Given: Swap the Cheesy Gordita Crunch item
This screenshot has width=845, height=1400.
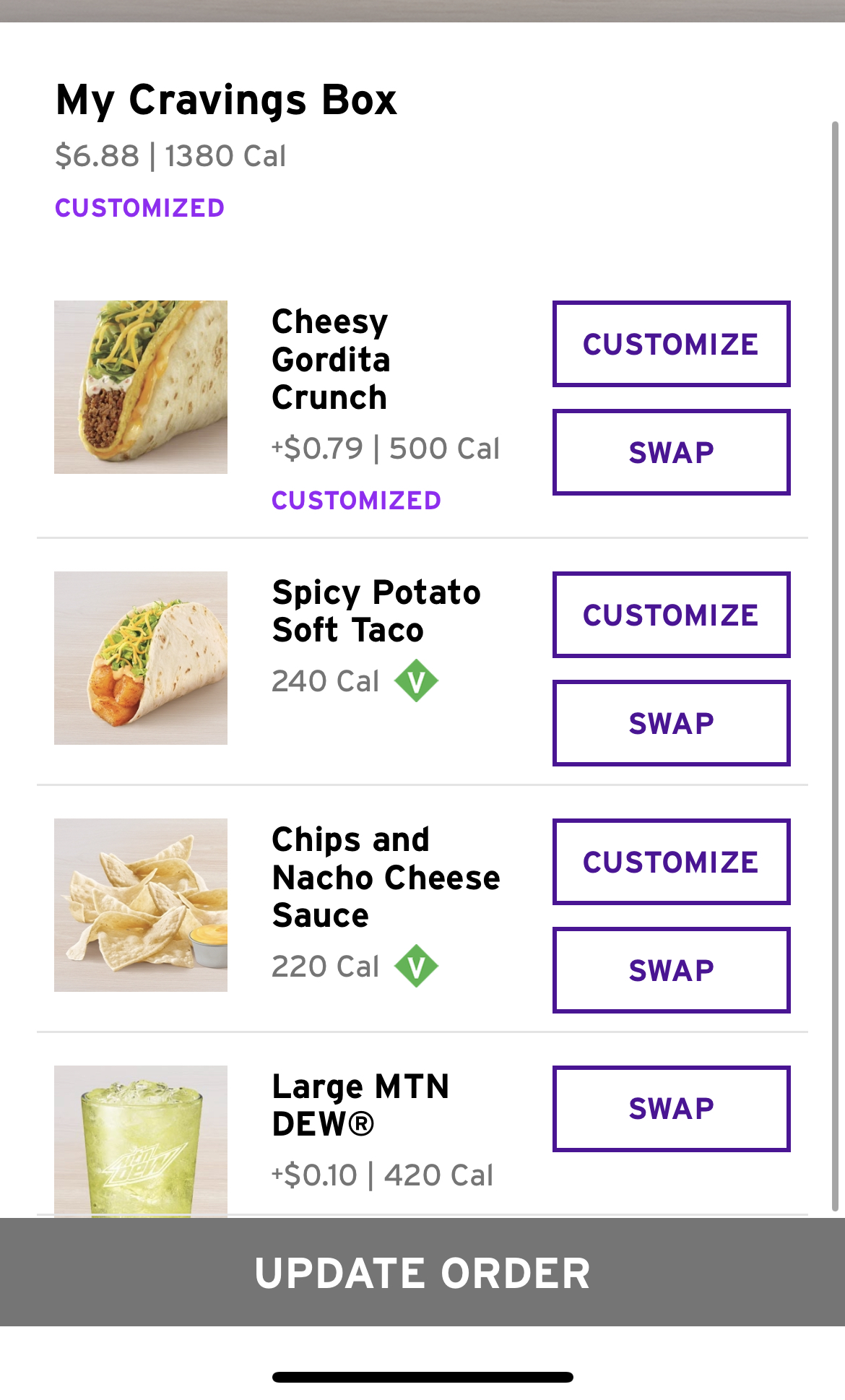Looking at the screenshot, I should click(671, 452).
